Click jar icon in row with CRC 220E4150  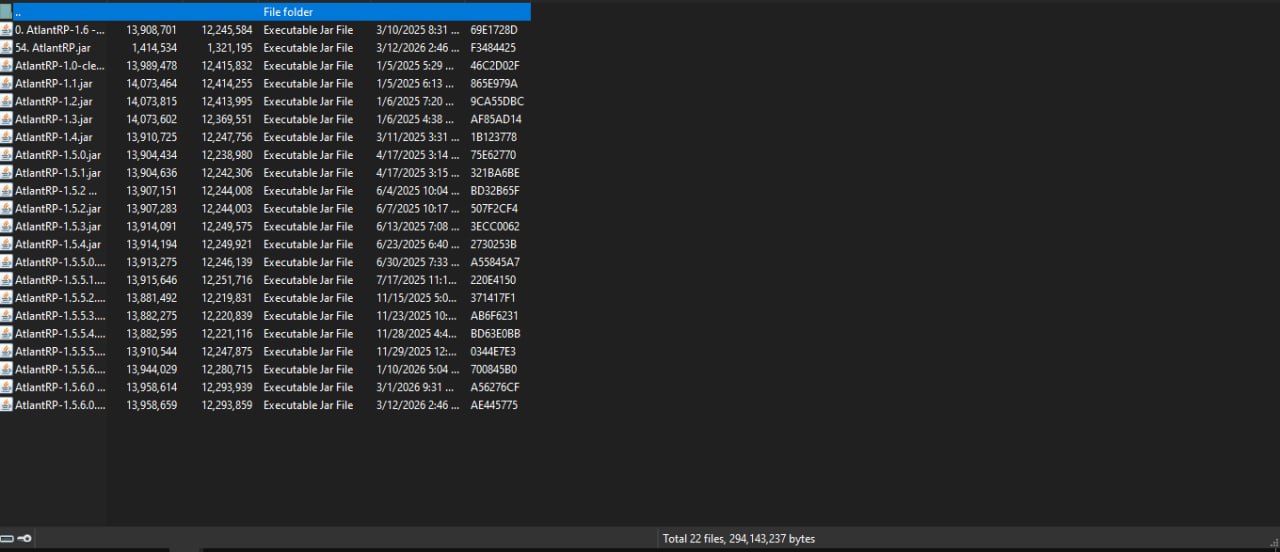point(6,280)
